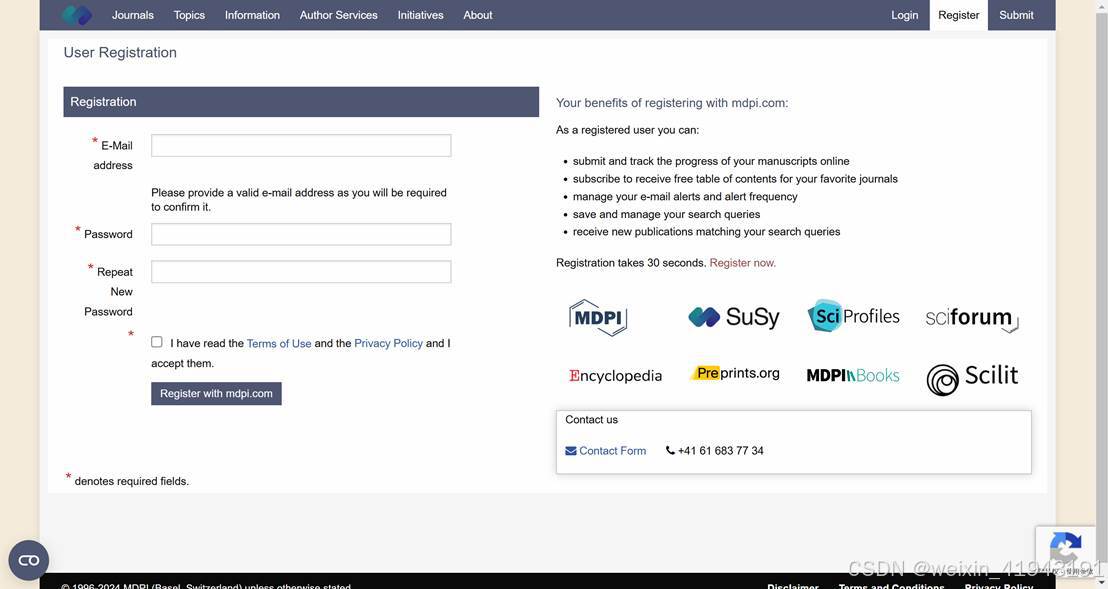This screenshot has height=589, width=1108.
Task: Click the User Registration heading
Action: [120, 52]
